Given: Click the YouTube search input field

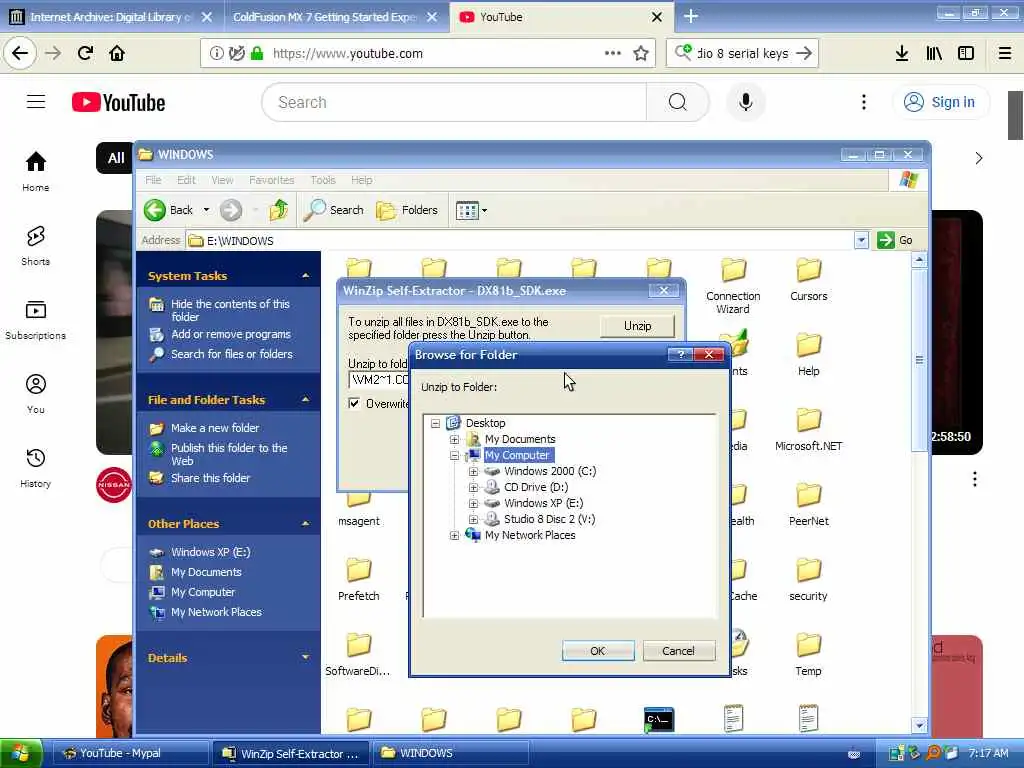Looking at the screenshot, I should pyautogui.click(x=454, y=102).
